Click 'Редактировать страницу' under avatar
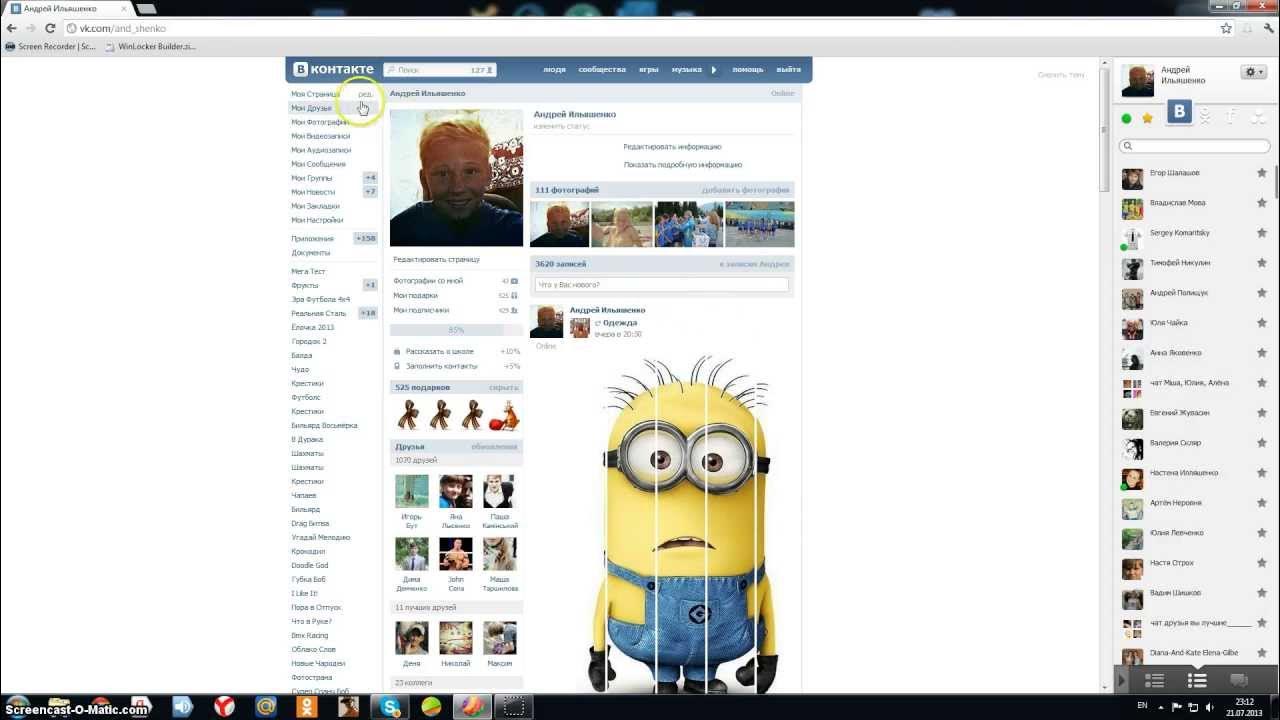The height and width of the screenshot is (720, 1280). pyautogui.click(x=436, y=260)
